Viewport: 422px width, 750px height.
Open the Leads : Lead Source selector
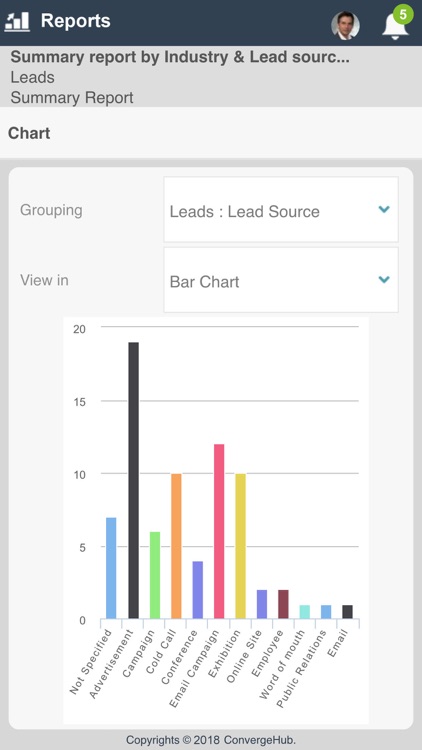point(281,210)
